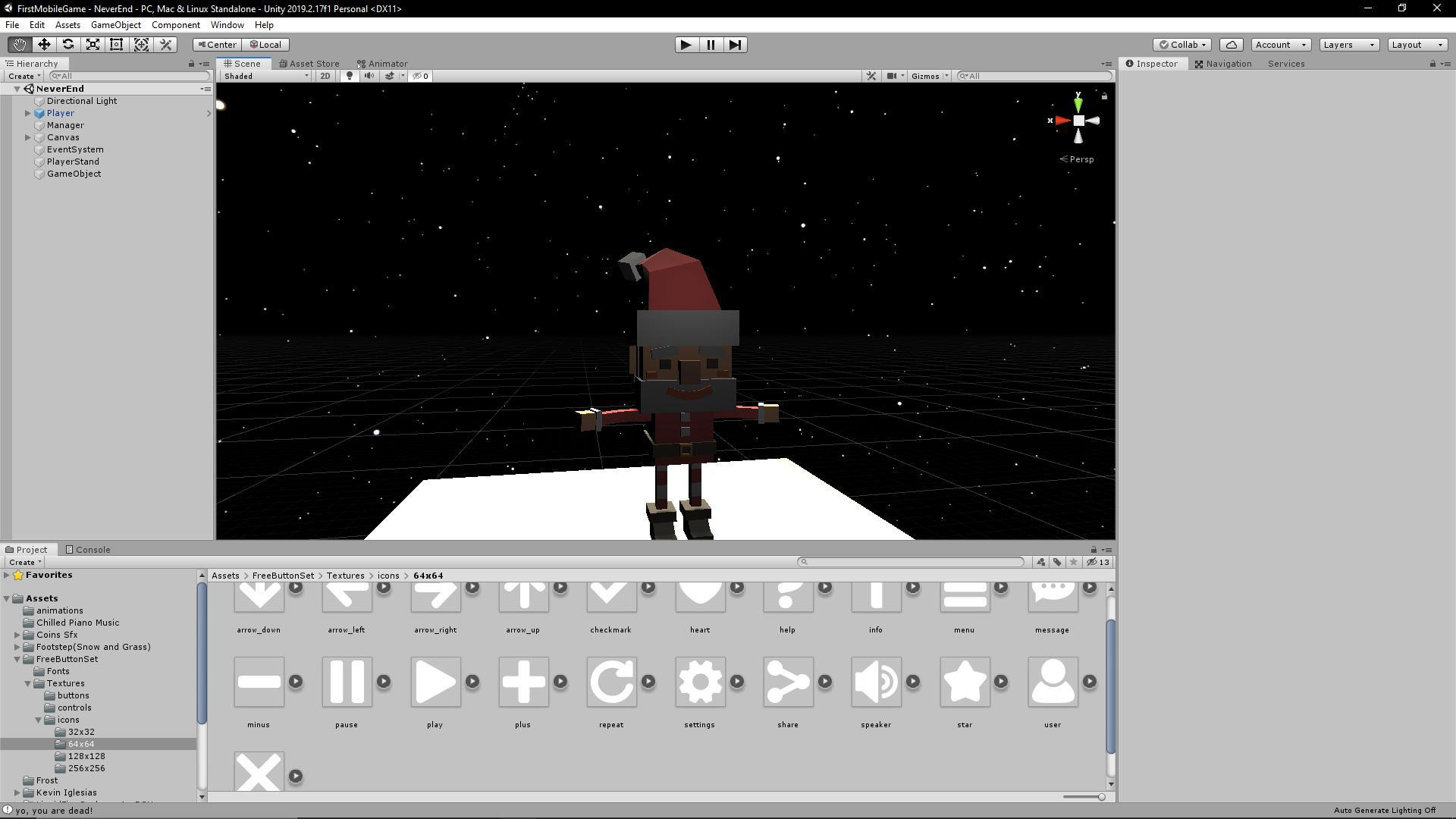Viewport: 1456px width, 819px height.
Task: Select the combined Transform tool
Action: coord(141,45)
